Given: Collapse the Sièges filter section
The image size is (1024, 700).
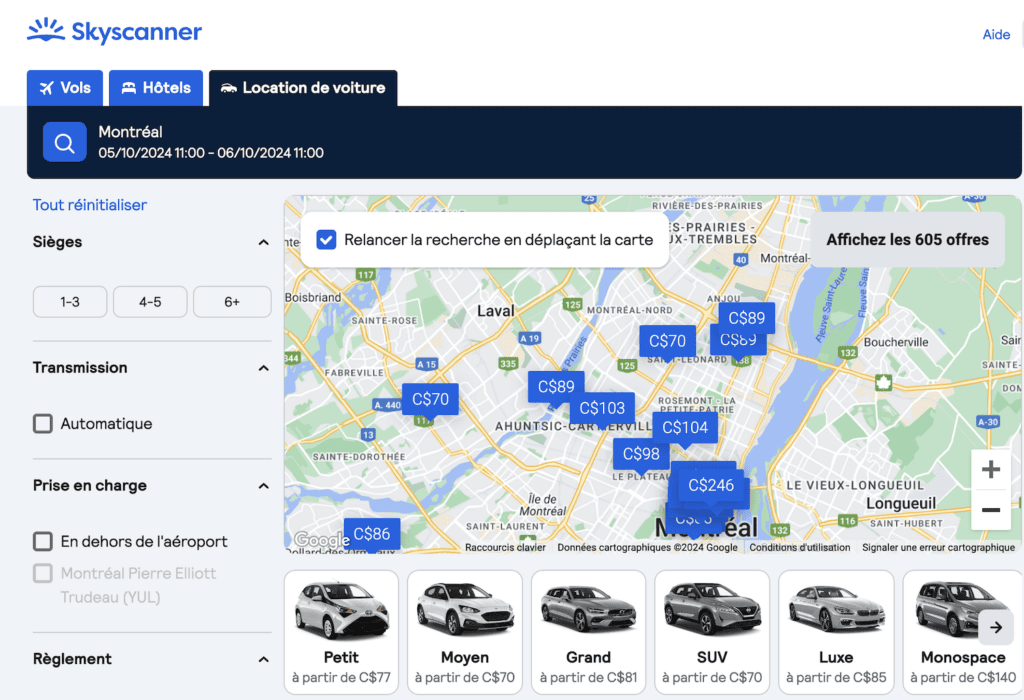Looking at the screenshot, I should (263, 242).
